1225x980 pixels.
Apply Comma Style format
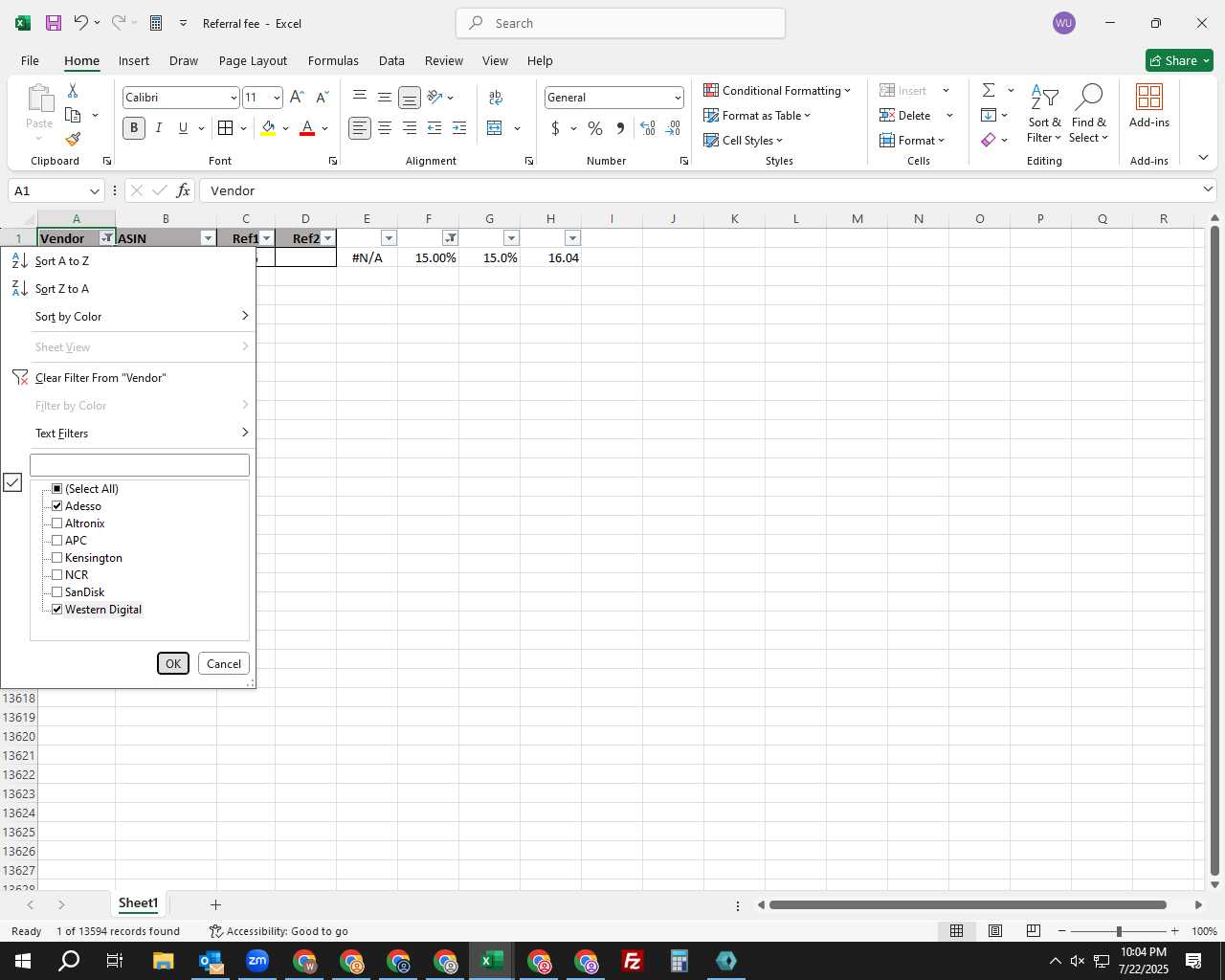[x=620, y=127]
